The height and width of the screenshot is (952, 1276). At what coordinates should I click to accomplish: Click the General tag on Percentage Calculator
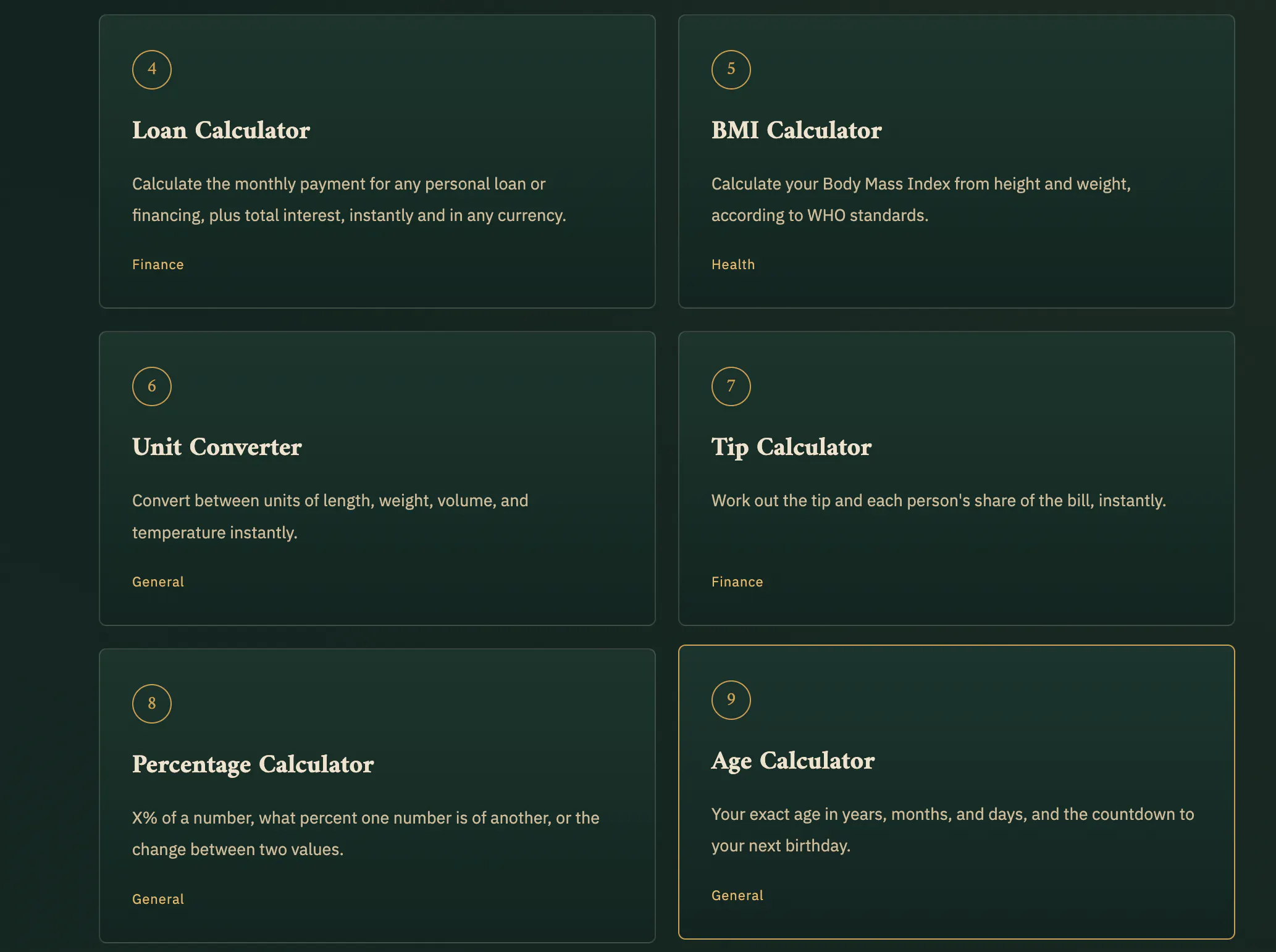(x=158, y=899)
